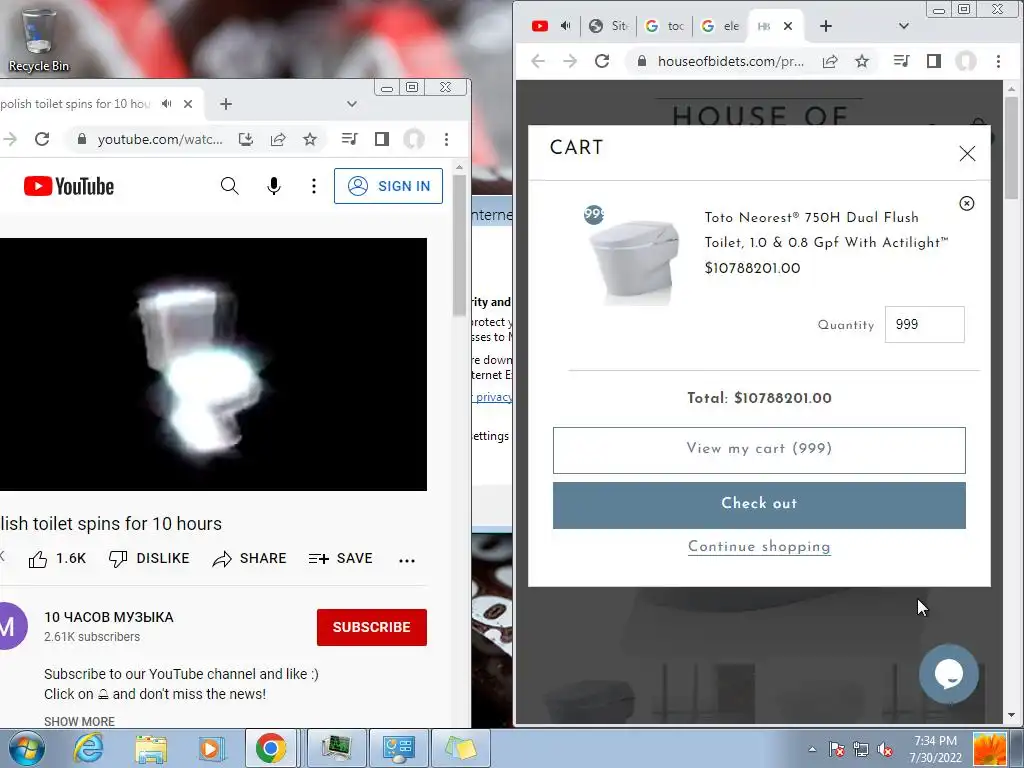Click Chrome icon in taskbar

coord(270,748)
